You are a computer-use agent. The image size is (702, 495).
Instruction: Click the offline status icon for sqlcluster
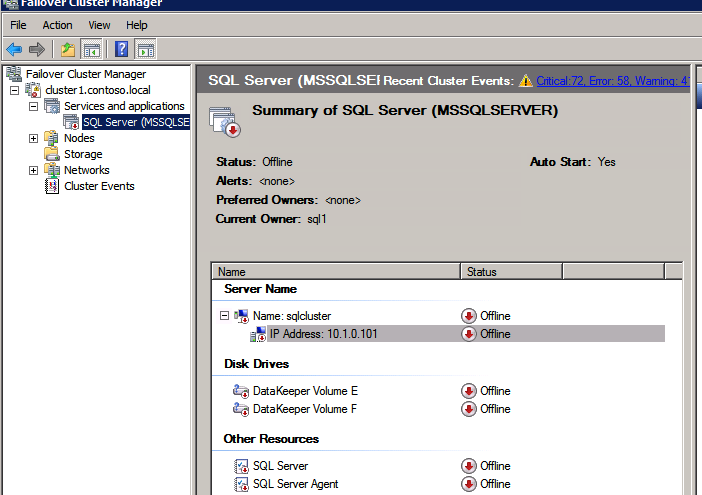pyautogui.click(x=469, y=316)
